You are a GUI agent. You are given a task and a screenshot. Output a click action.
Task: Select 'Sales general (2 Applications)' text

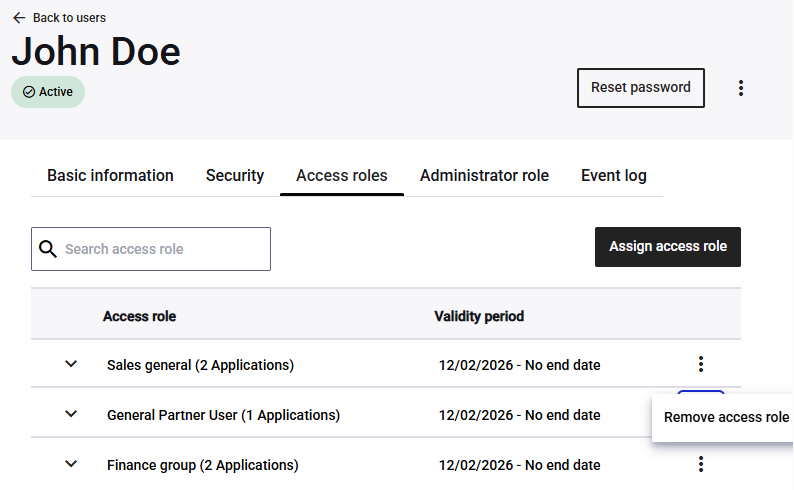click(x=201, y=365)
